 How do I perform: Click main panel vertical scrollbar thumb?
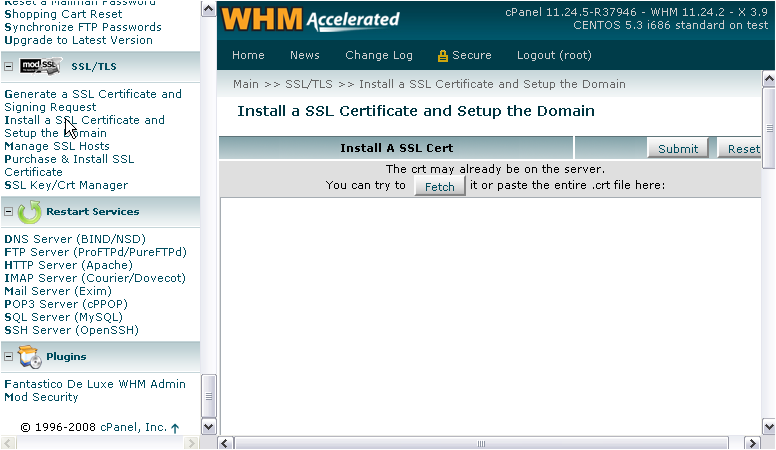click(x=769, y=128)
